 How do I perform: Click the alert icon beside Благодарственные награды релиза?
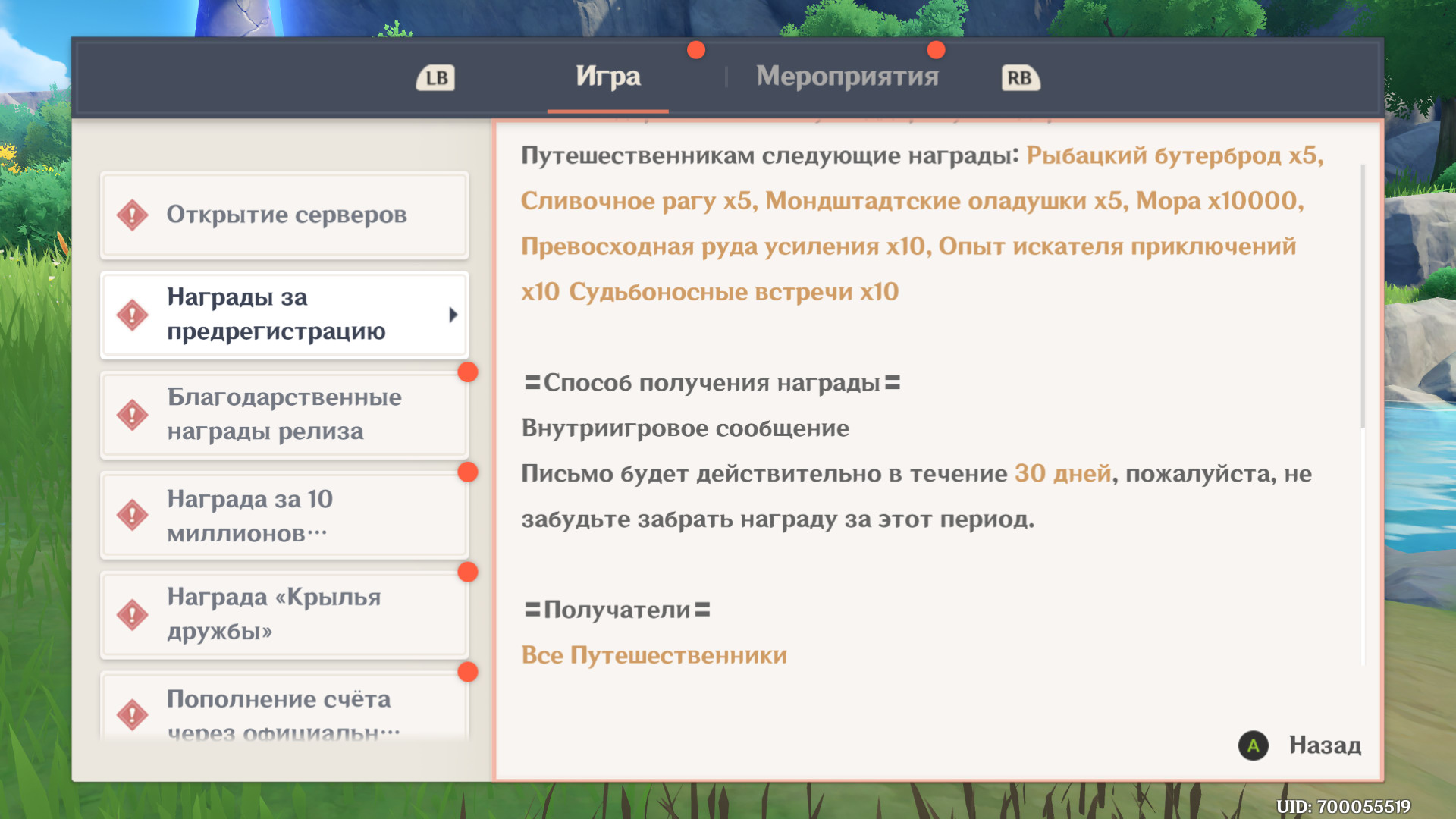pos(133,414)
